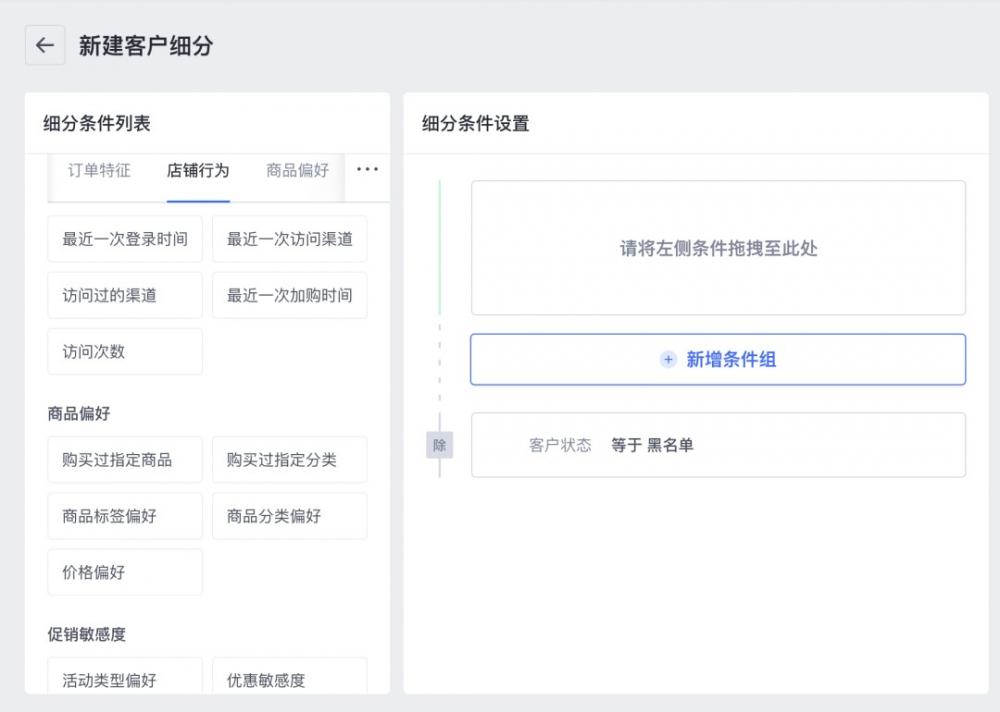
Task: Click the 新增条件组 button
Action: tap(718, 359)
